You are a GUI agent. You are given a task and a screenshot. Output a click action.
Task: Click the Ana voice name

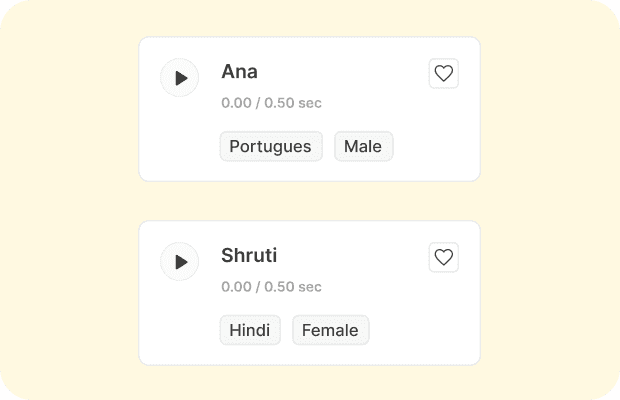[239, 72]
